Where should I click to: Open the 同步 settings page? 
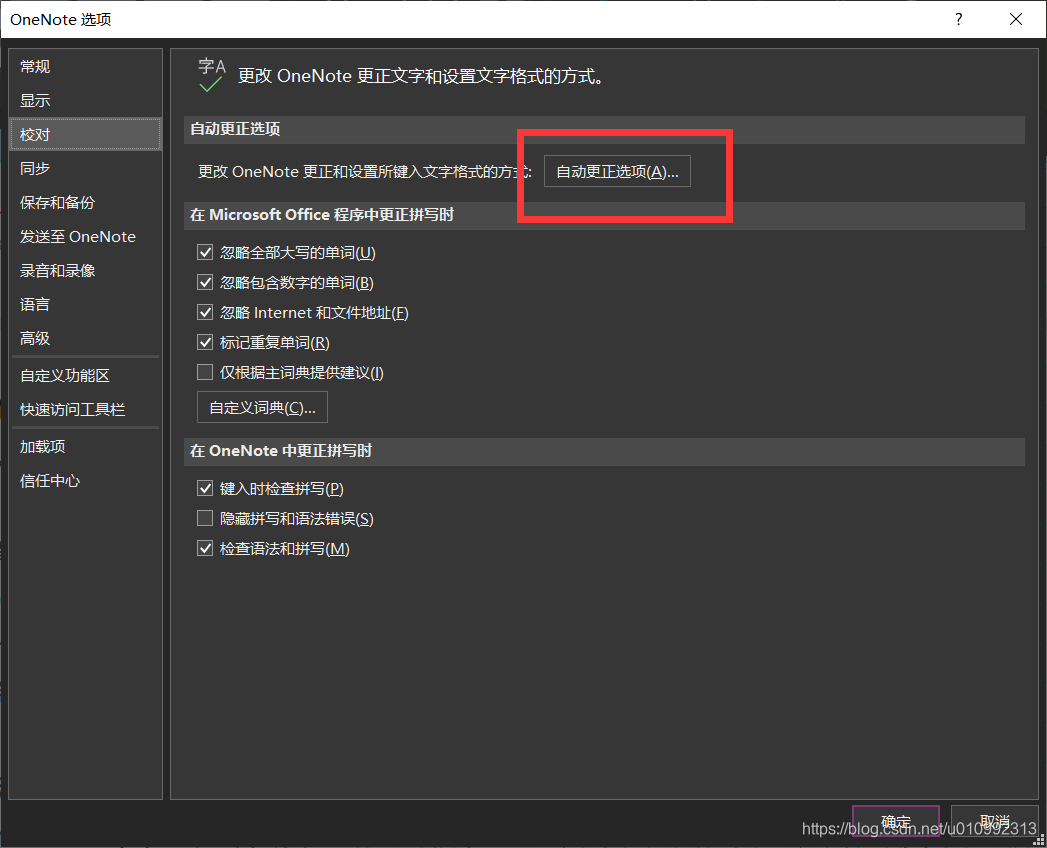pos(85,168)
